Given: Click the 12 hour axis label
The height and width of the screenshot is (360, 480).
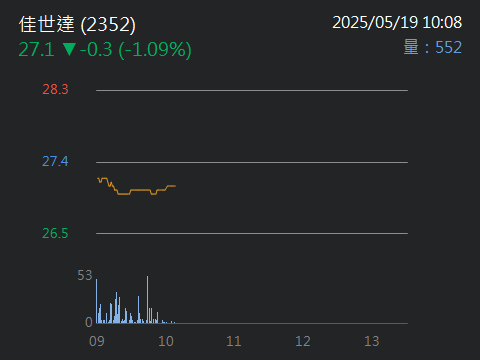Looking at the screenshot, I should tap(303, 341).
